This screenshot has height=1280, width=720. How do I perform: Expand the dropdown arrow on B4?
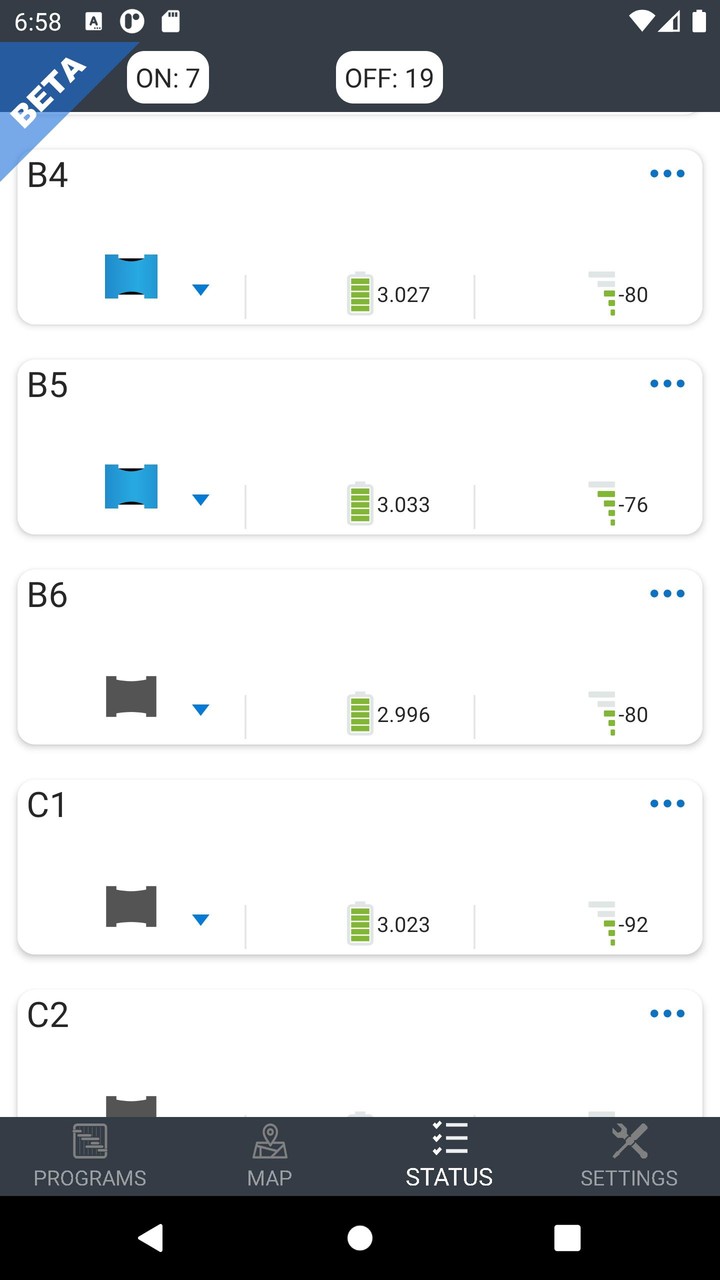(200, 290)
